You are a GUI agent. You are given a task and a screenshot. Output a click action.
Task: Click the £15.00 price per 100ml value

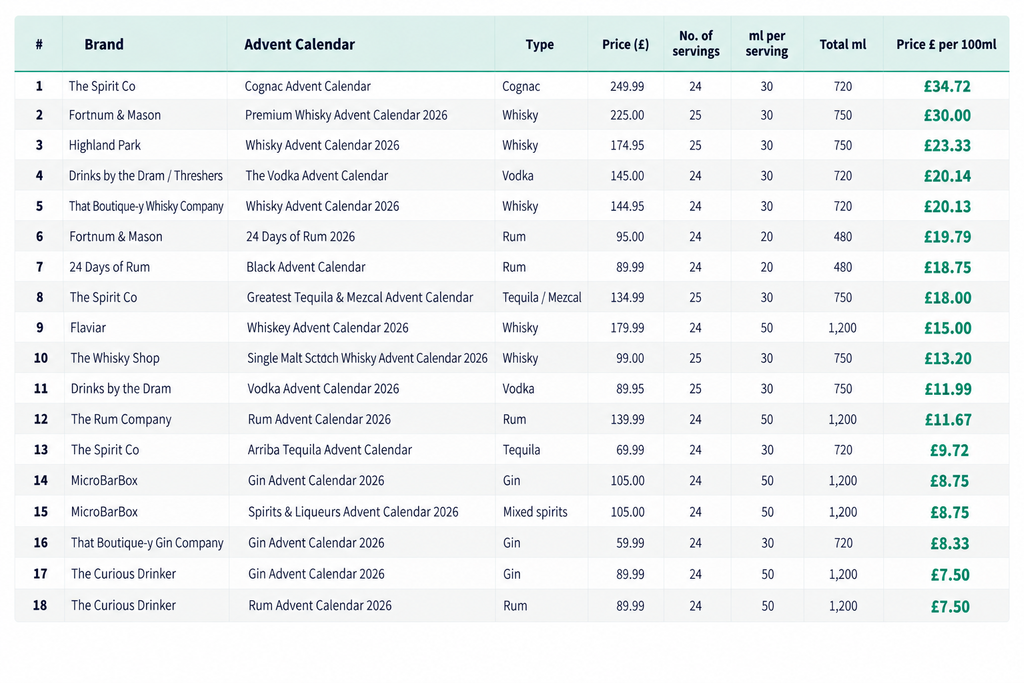pos(948,328)
